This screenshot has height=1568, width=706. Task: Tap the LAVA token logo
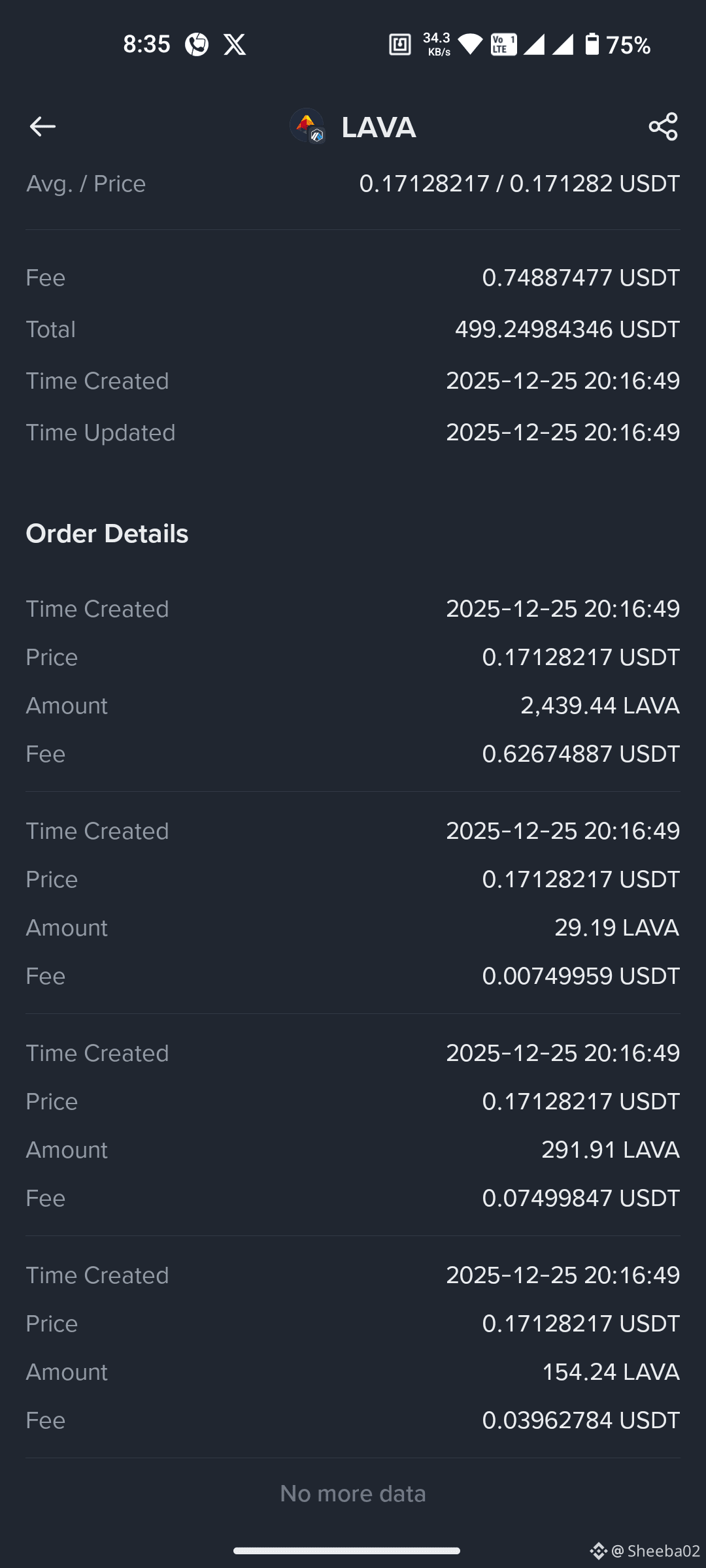(307, 125)
